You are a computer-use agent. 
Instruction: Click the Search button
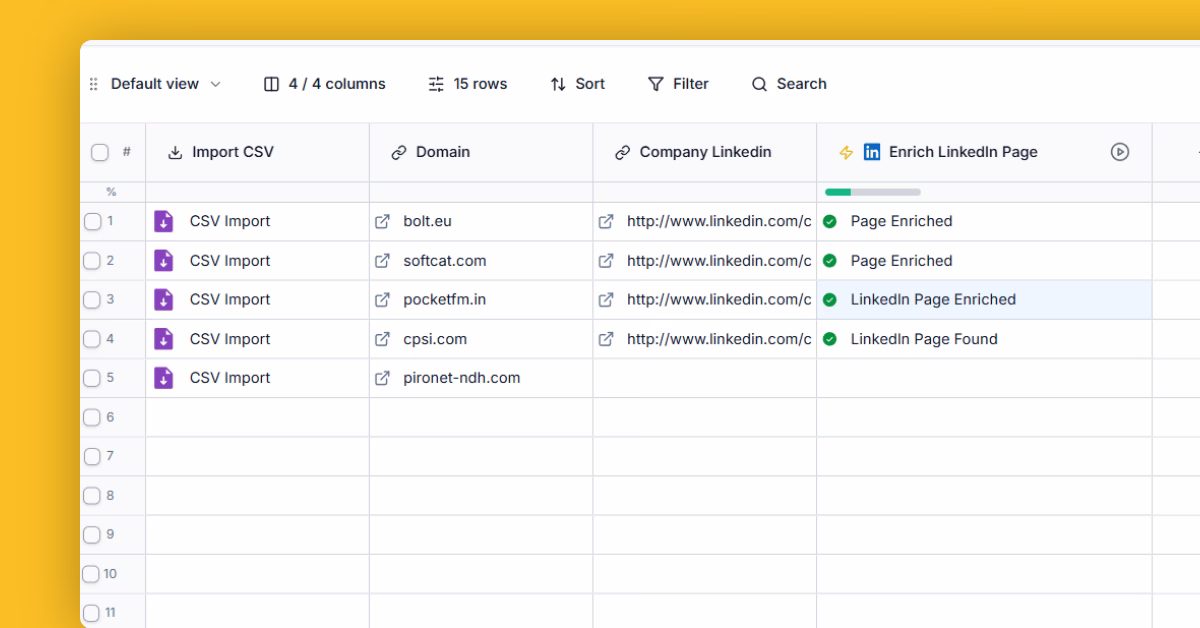[789, 84]
